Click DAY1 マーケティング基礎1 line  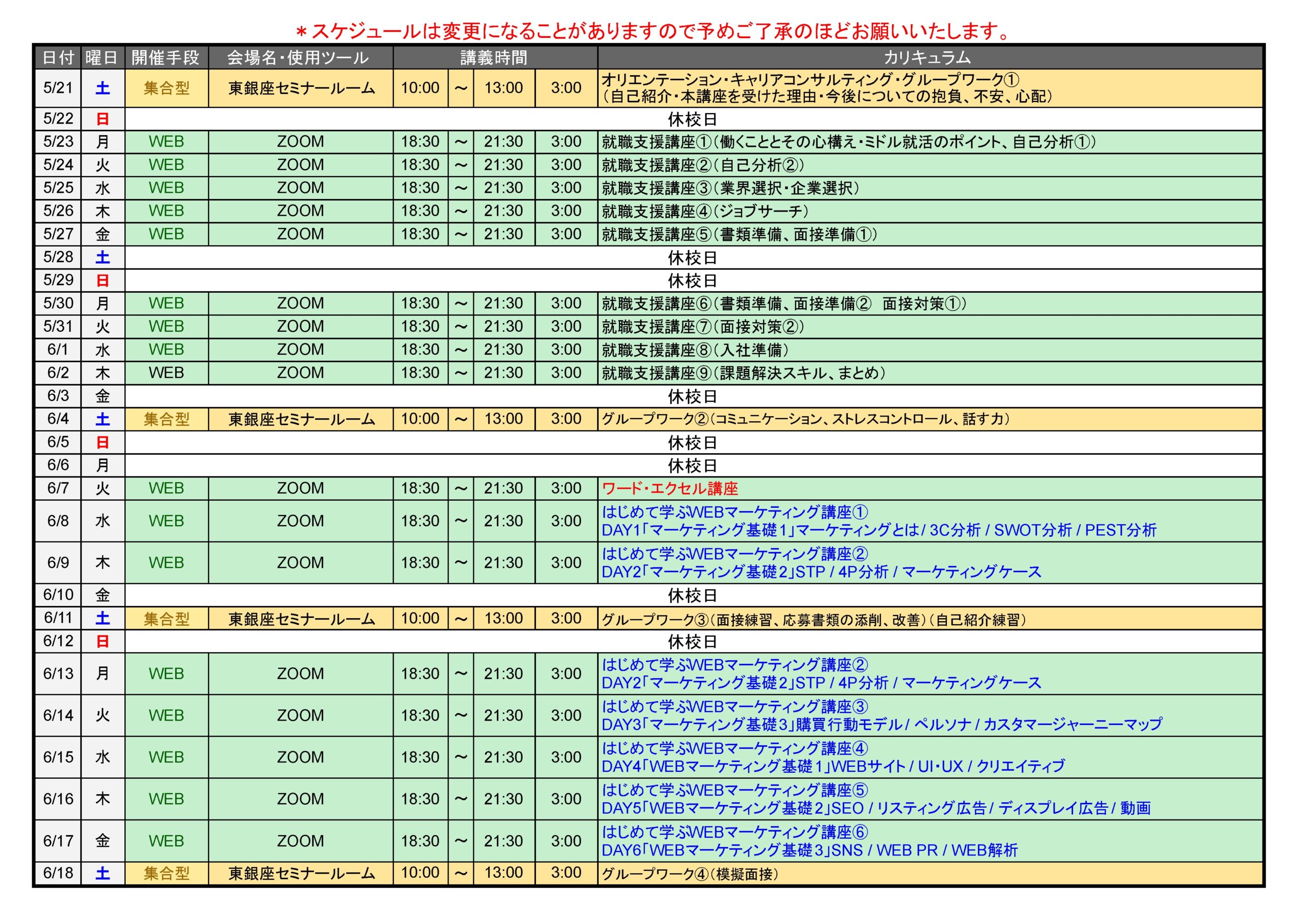pyautogui.click(x=879, y=530)
